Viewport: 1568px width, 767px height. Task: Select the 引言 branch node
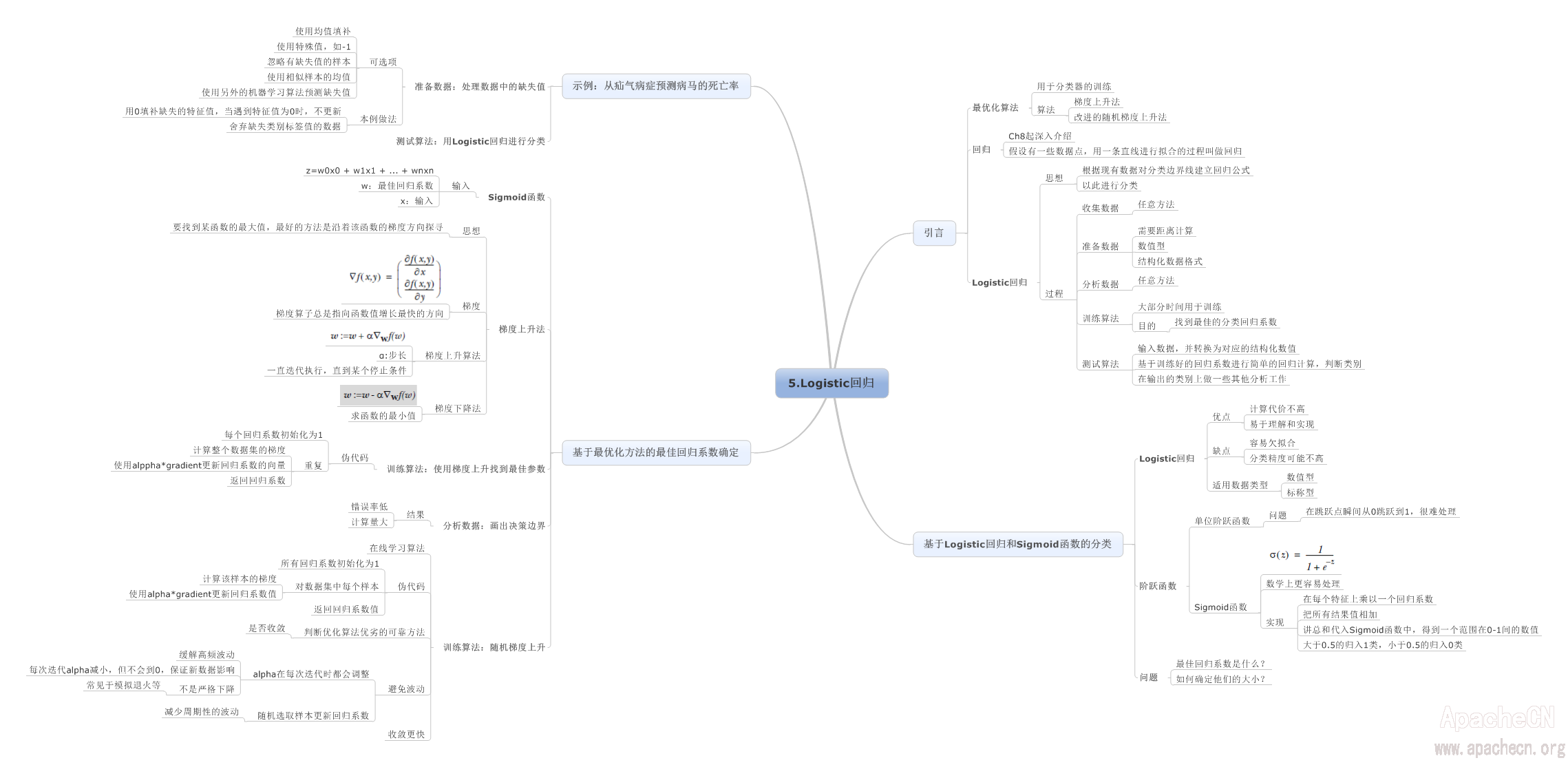933,233
